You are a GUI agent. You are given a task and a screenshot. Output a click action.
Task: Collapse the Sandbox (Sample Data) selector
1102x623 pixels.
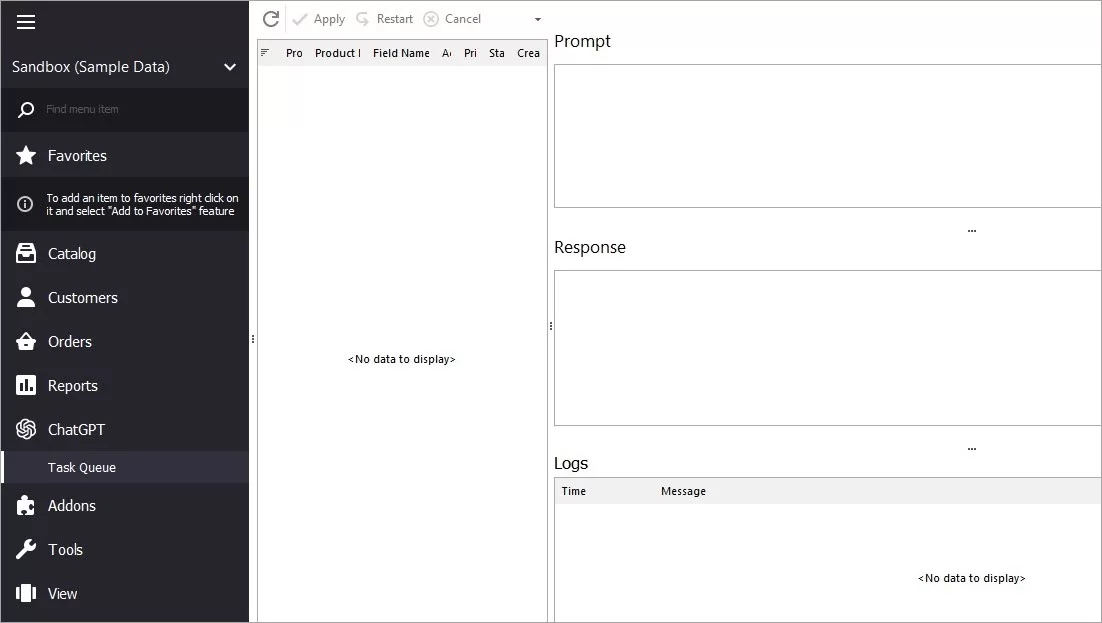coord(229,67)
